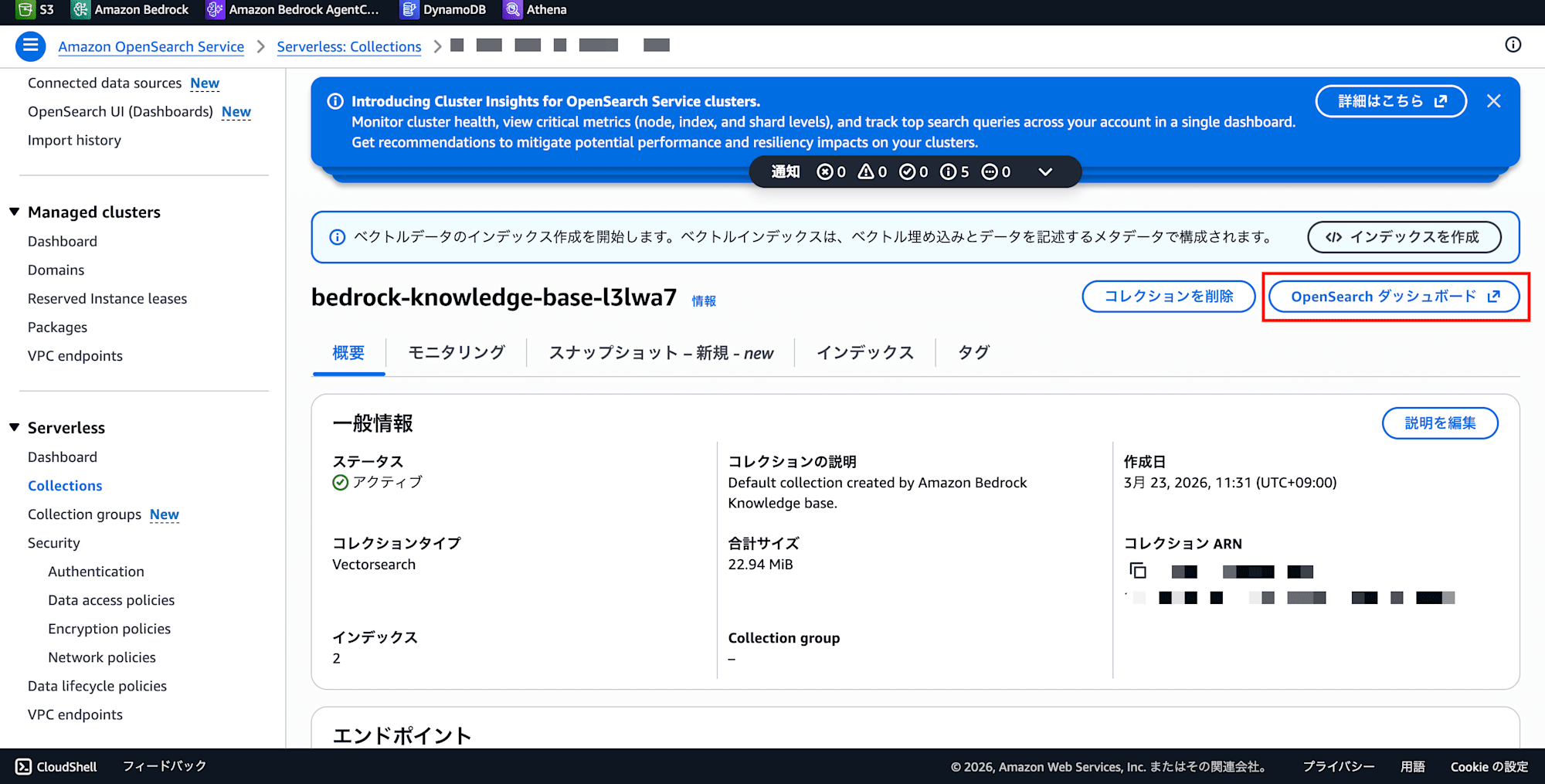Switch to the インデックス tab
The image size is (1545, 784).
[x=865, y=353]
